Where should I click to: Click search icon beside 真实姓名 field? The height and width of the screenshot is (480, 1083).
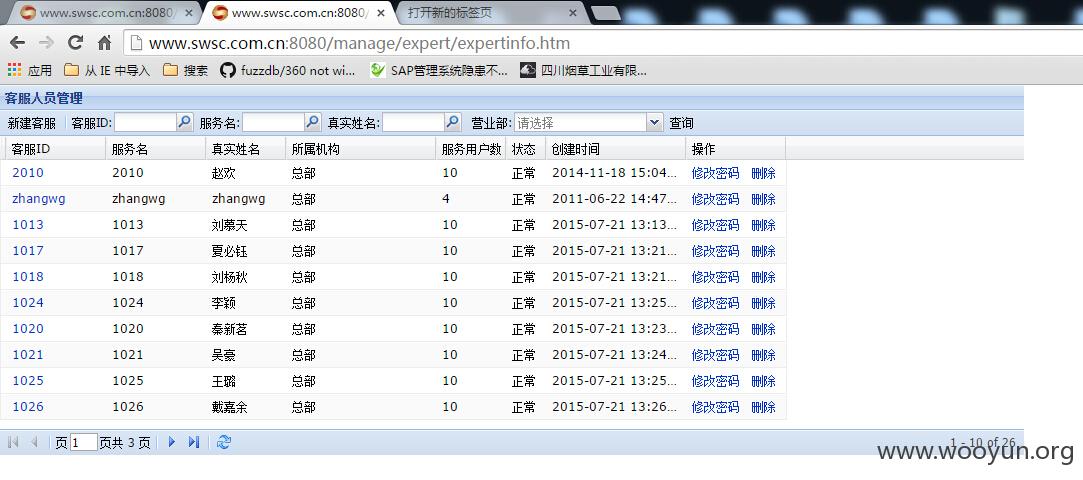(452, 122)
